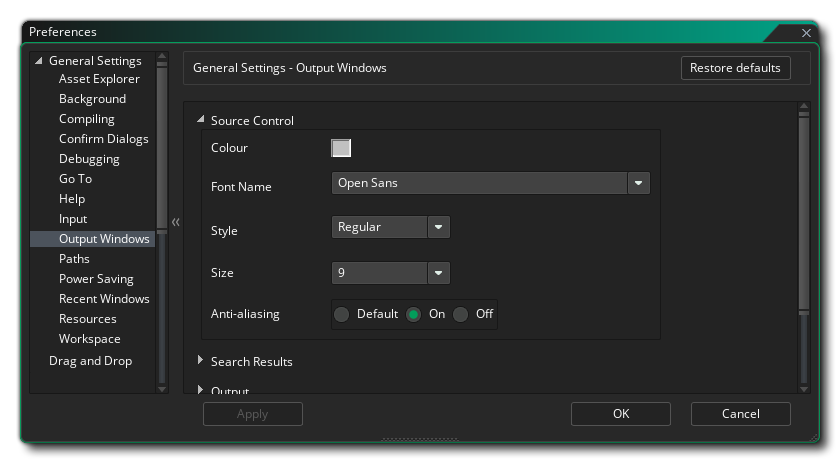Cancel the Preferences dialog
The width and height of the screenshot is (840, 463).
[740, 414]
